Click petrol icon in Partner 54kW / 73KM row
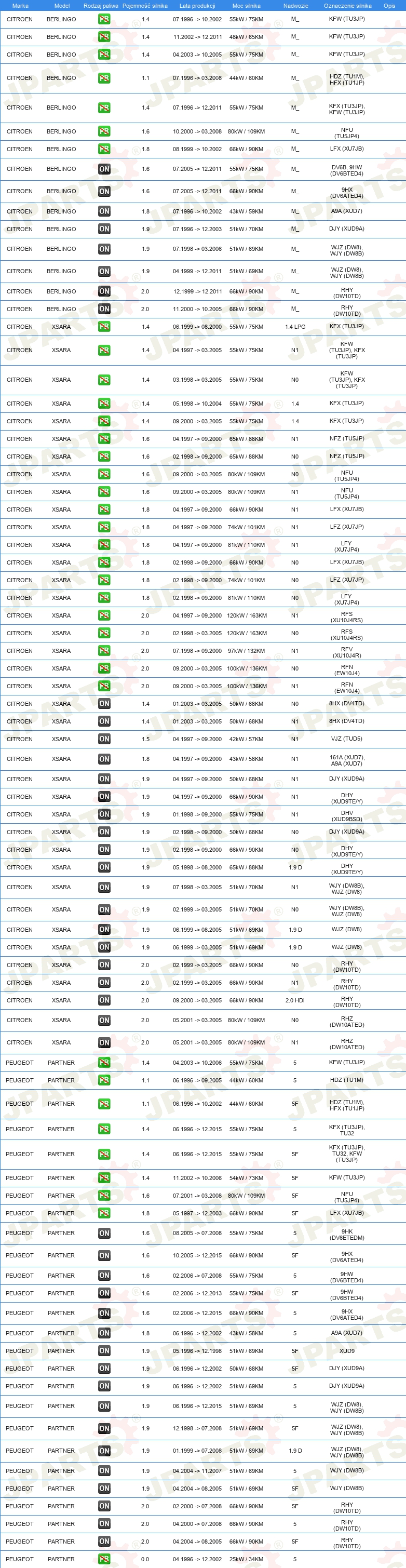Image resolution: width=406 pixels, height=1568 pixels. 104,1178
